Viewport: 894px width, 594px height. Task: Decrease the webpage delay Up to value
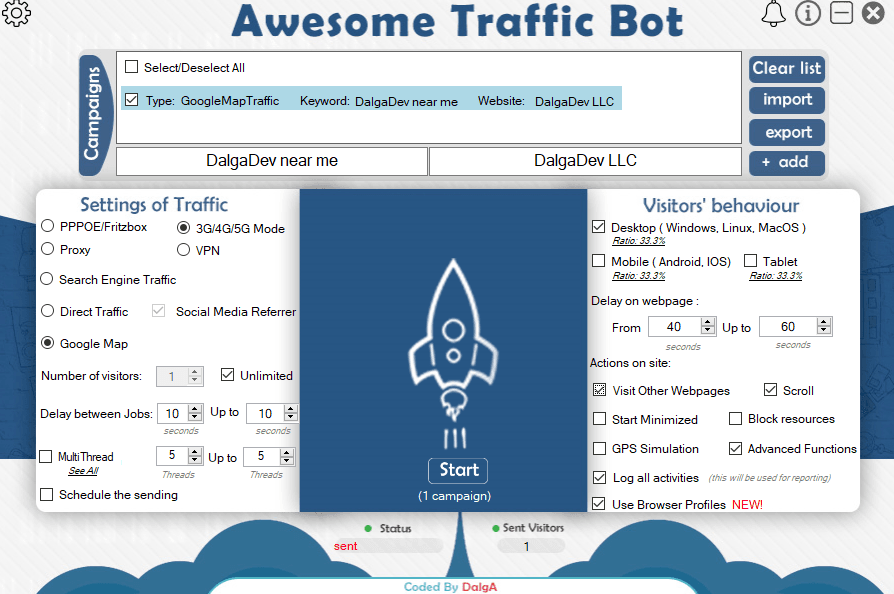click(x=823, y=331)
